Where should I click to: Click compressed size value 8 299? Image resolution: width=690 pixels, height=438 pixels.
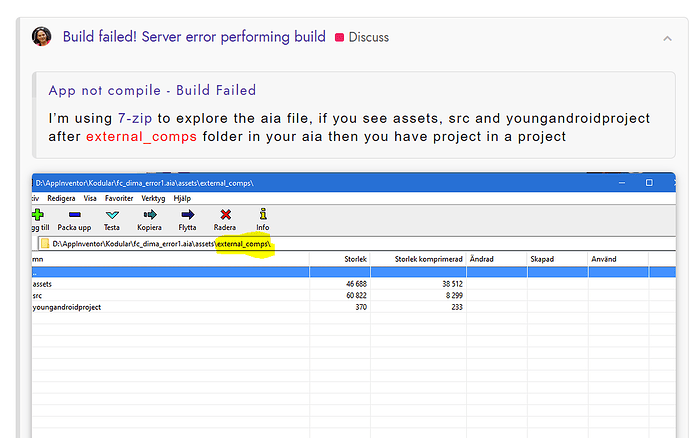(x=454, y=295)
